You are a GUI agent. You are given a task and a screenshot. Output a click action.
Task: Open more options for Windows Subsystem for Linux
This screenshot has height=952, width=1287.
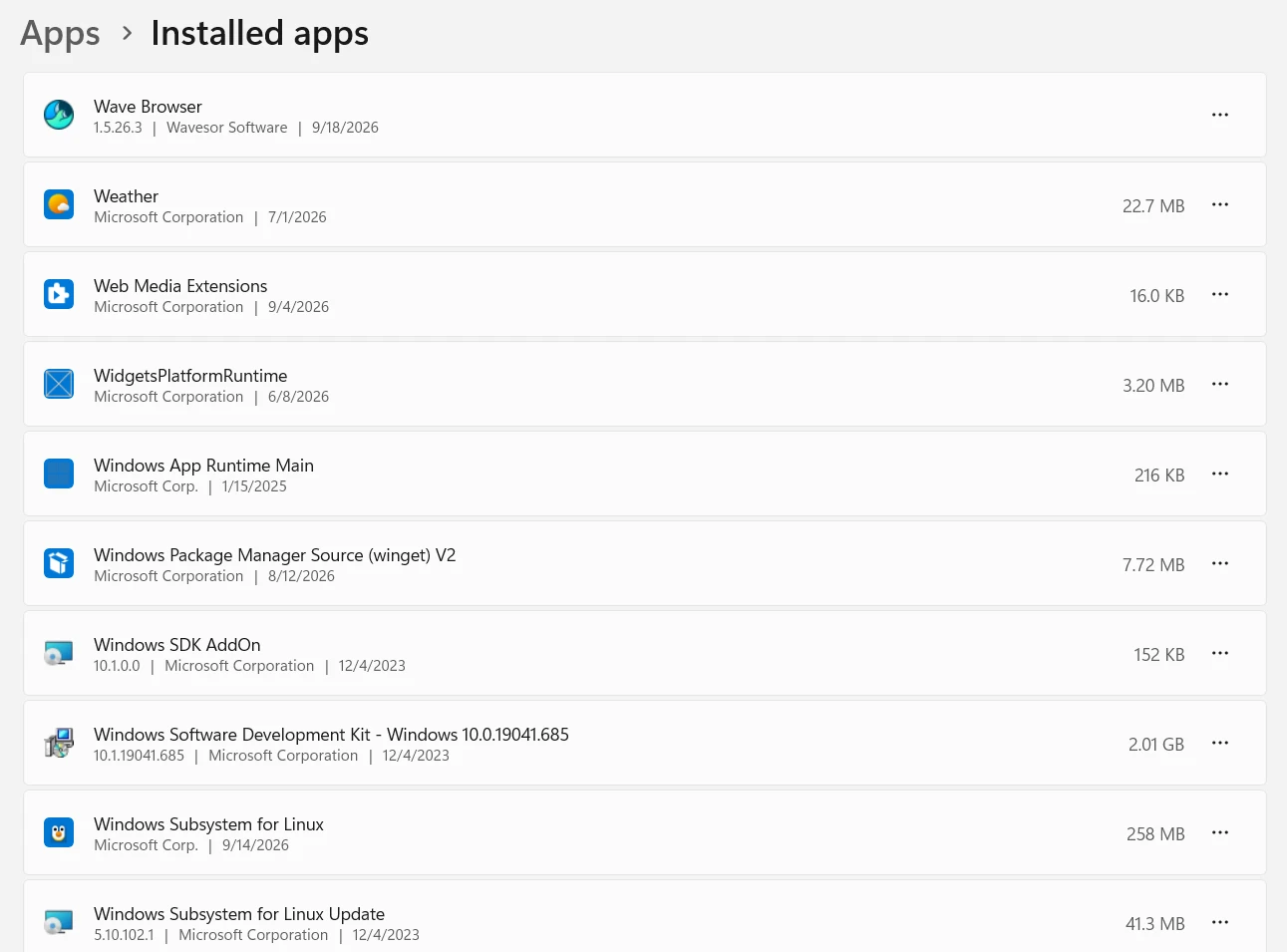pyautogui.click(x=1220, y=832)
